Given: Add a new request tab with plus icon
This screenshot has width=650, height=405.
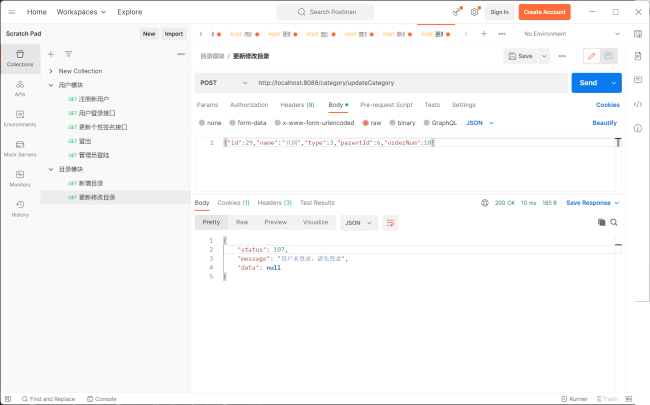Looking at the screenshot, I should [483, 34].
